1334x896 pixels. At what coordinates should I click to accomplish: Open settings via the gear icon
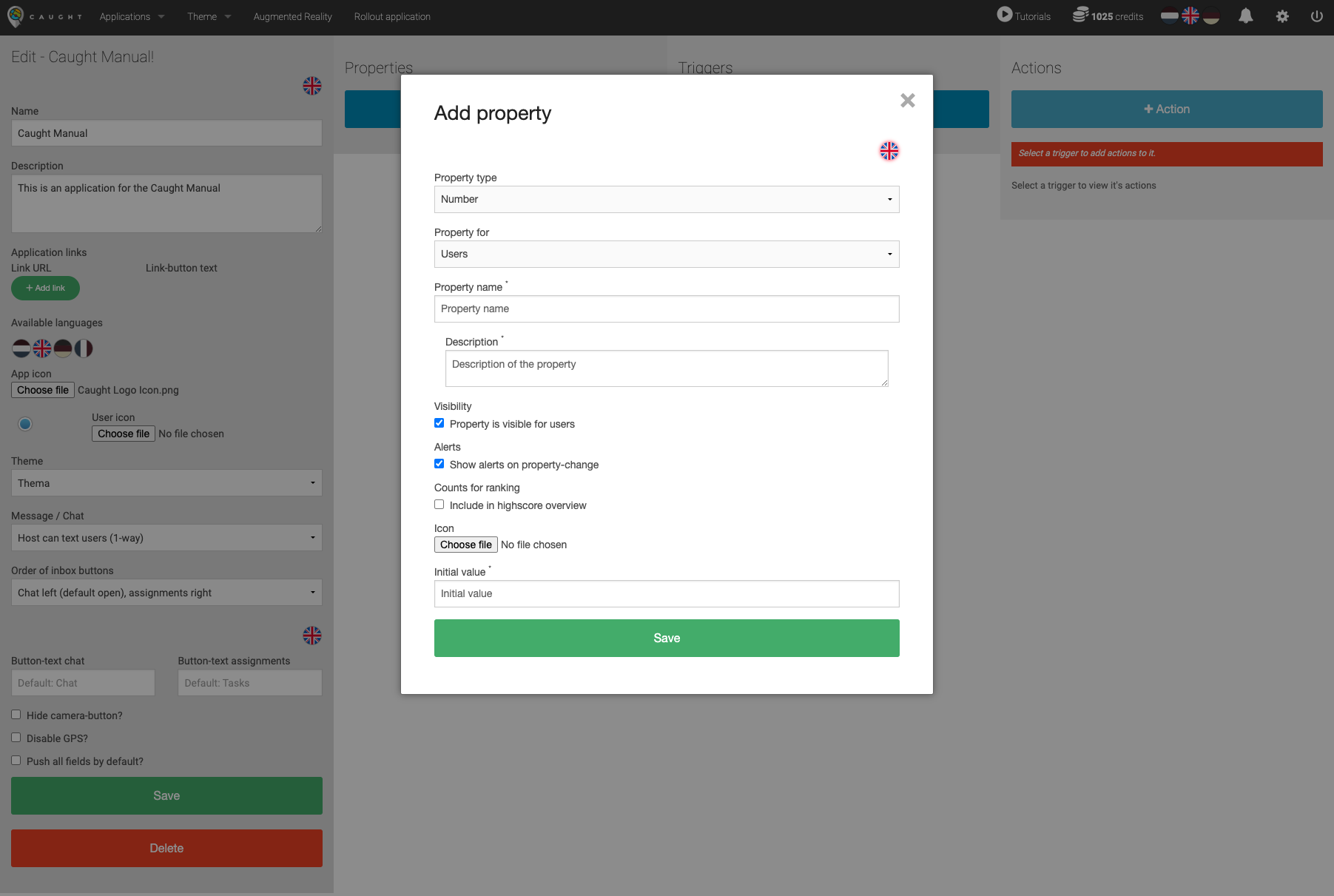pos(1283,16)
